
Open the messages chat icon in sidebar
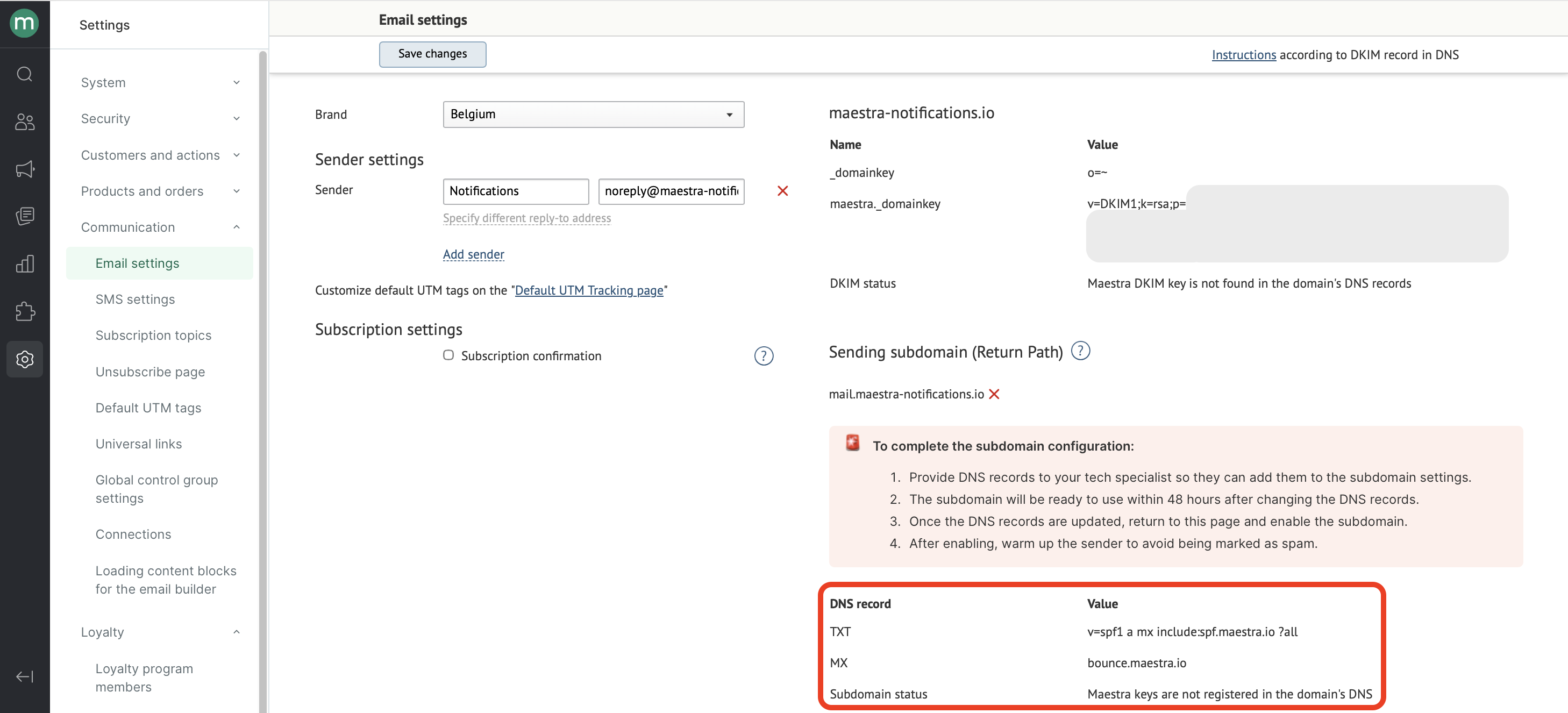pos(24,216)
